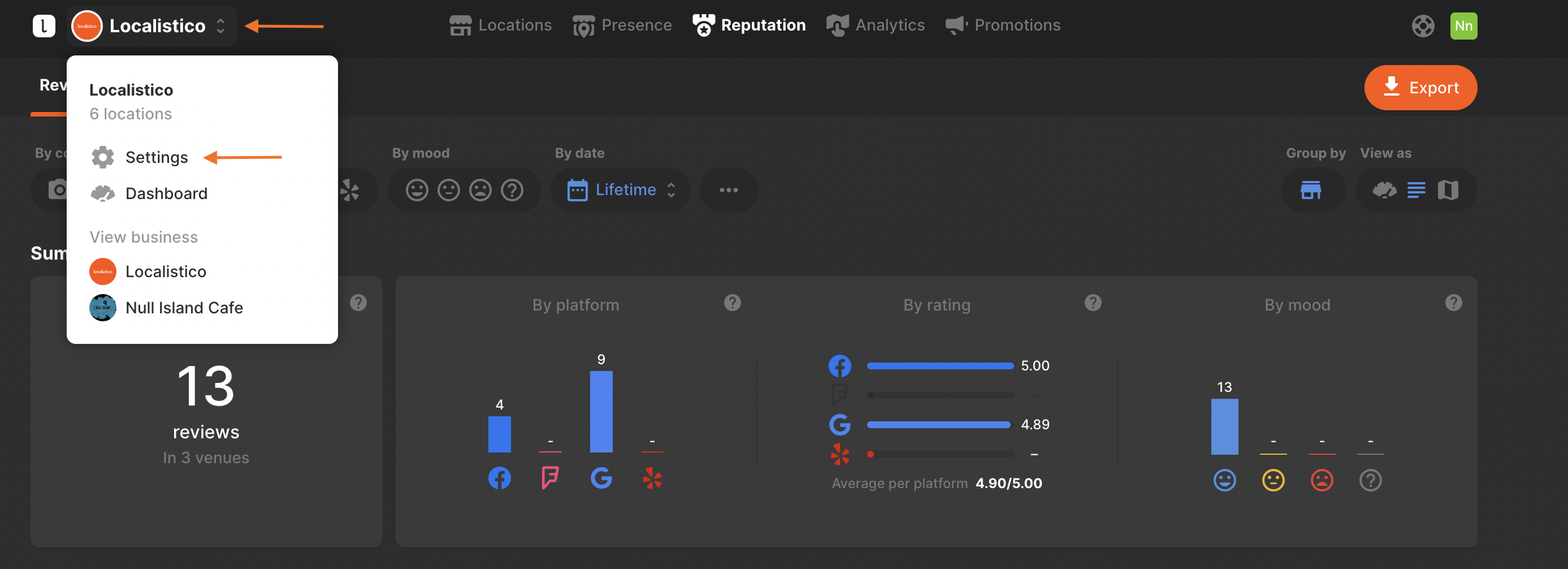1568x569 pixels.
Task: Open the Analytics section
Action: point(876,25)
